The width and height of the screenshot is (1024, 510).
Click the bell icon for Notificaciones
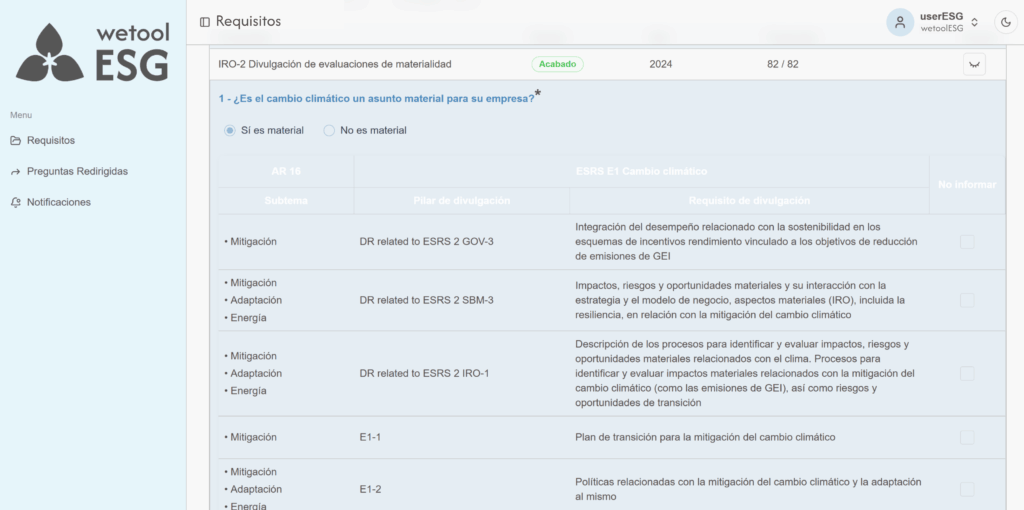[x=16, y=203]
